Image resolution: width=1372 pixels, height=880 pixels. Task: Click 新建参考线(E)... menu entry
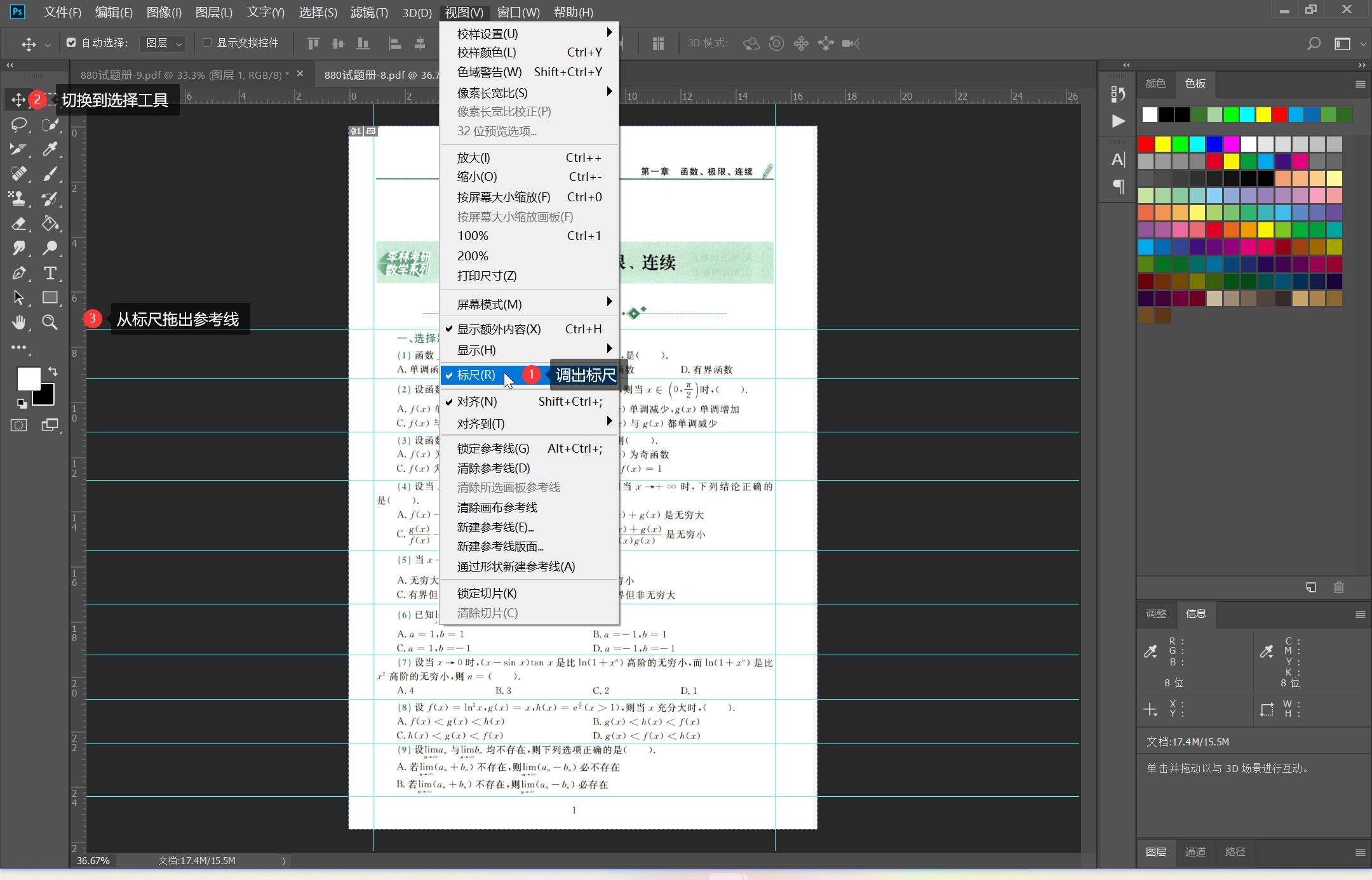pyautogui.click(x=495, y=527)
